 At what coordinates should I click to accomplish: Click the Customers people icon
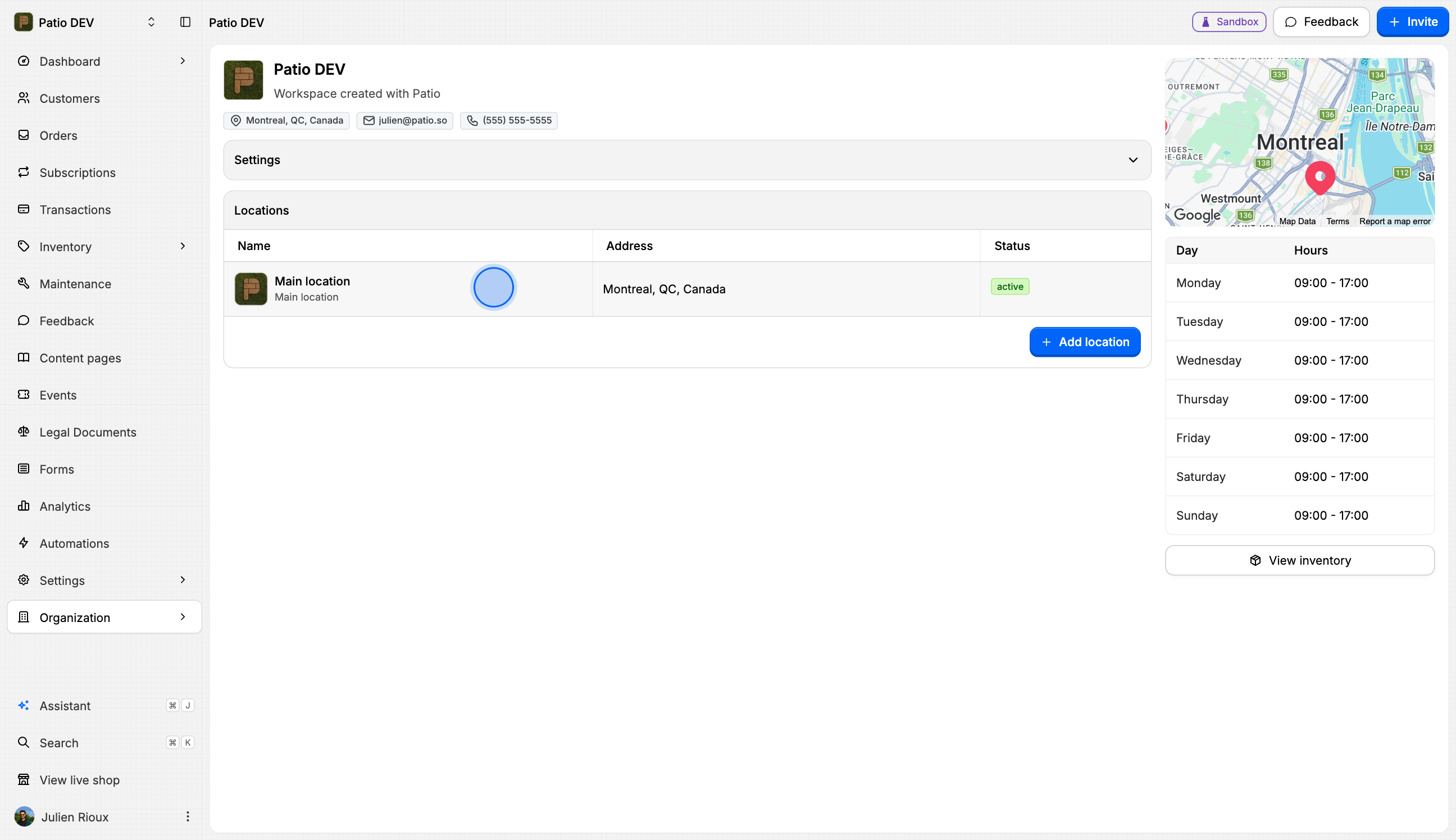coord(24,98)
